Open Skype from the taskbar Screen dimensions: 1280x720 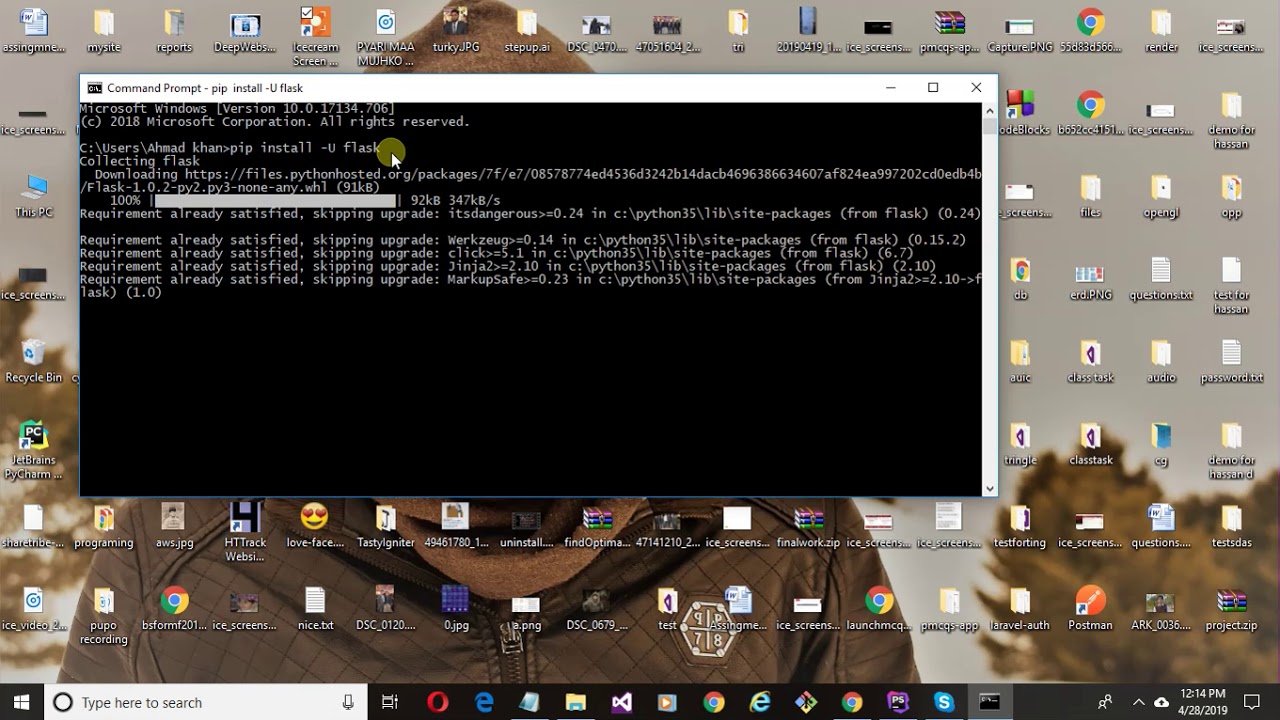(944, 702)
